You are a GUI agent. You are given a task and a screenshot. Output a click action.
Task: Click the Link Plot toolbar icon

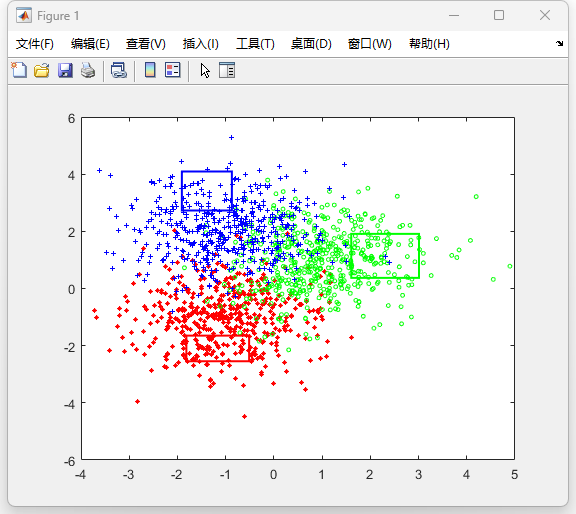[119, 70]
